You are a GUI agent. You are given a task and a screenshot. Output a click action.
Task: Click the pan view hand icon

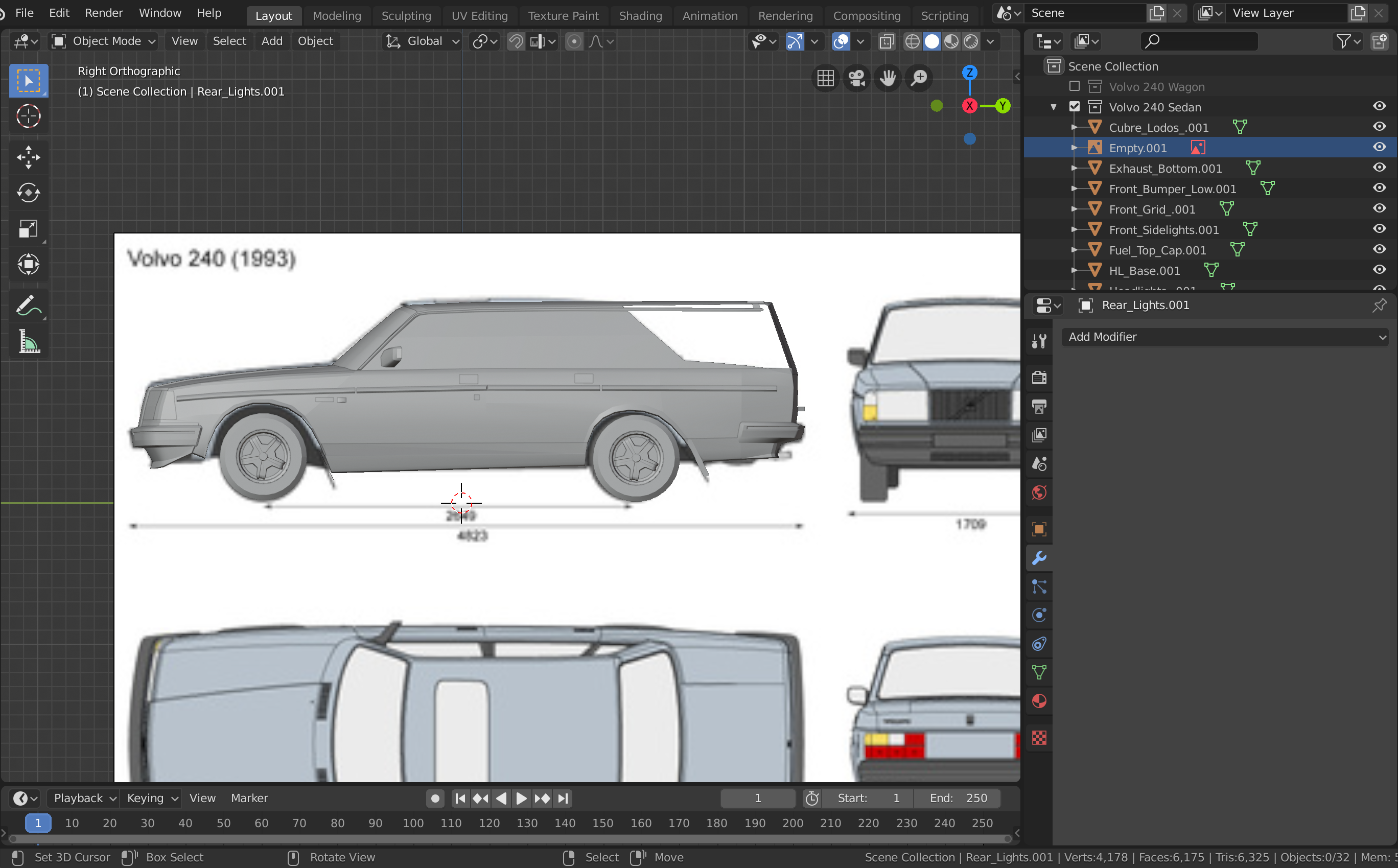click(x=888, y=78)
